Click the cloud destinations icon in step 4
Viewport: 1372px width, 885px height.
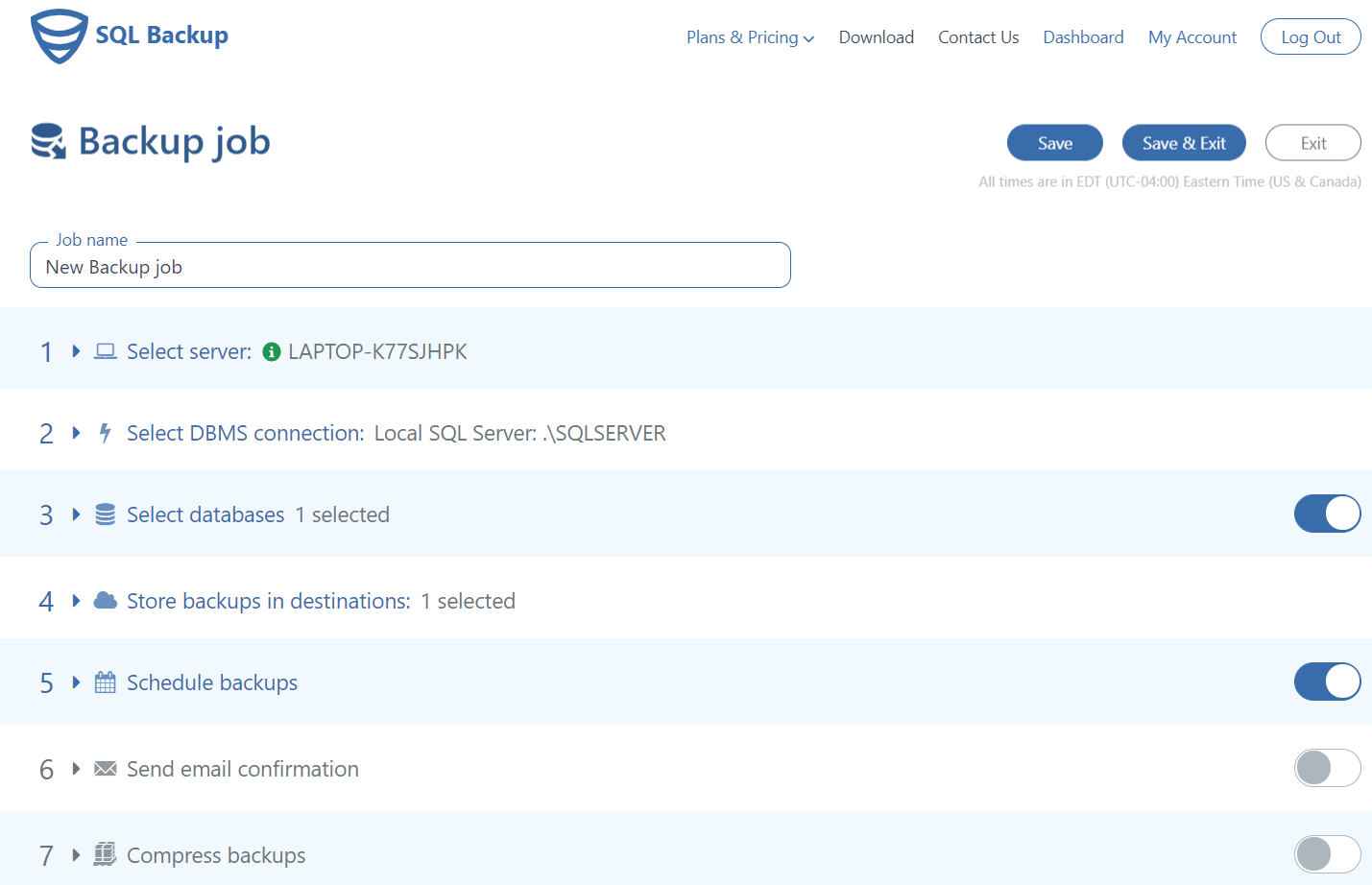(104, 600)
